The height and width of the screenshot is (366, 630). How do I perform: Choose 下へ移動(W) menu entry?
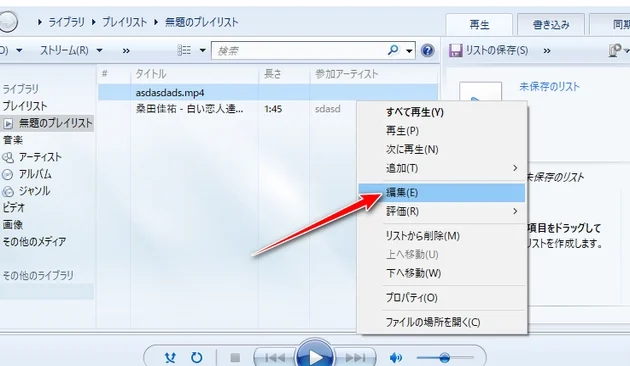pyautogui.click(x=442, y=273)
